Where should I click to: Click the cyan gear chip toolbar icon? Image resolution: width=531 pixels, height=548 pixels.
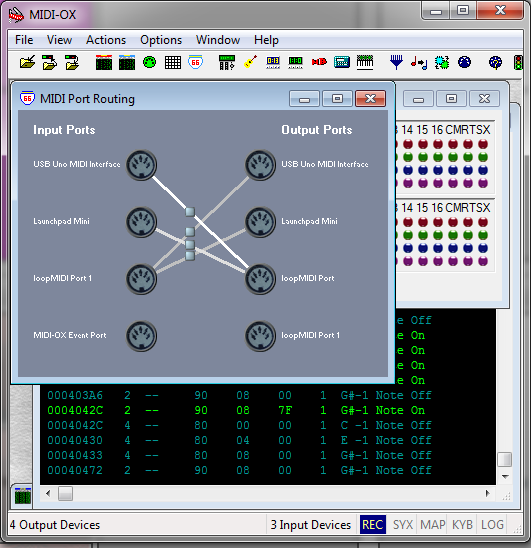pos(442,63)
